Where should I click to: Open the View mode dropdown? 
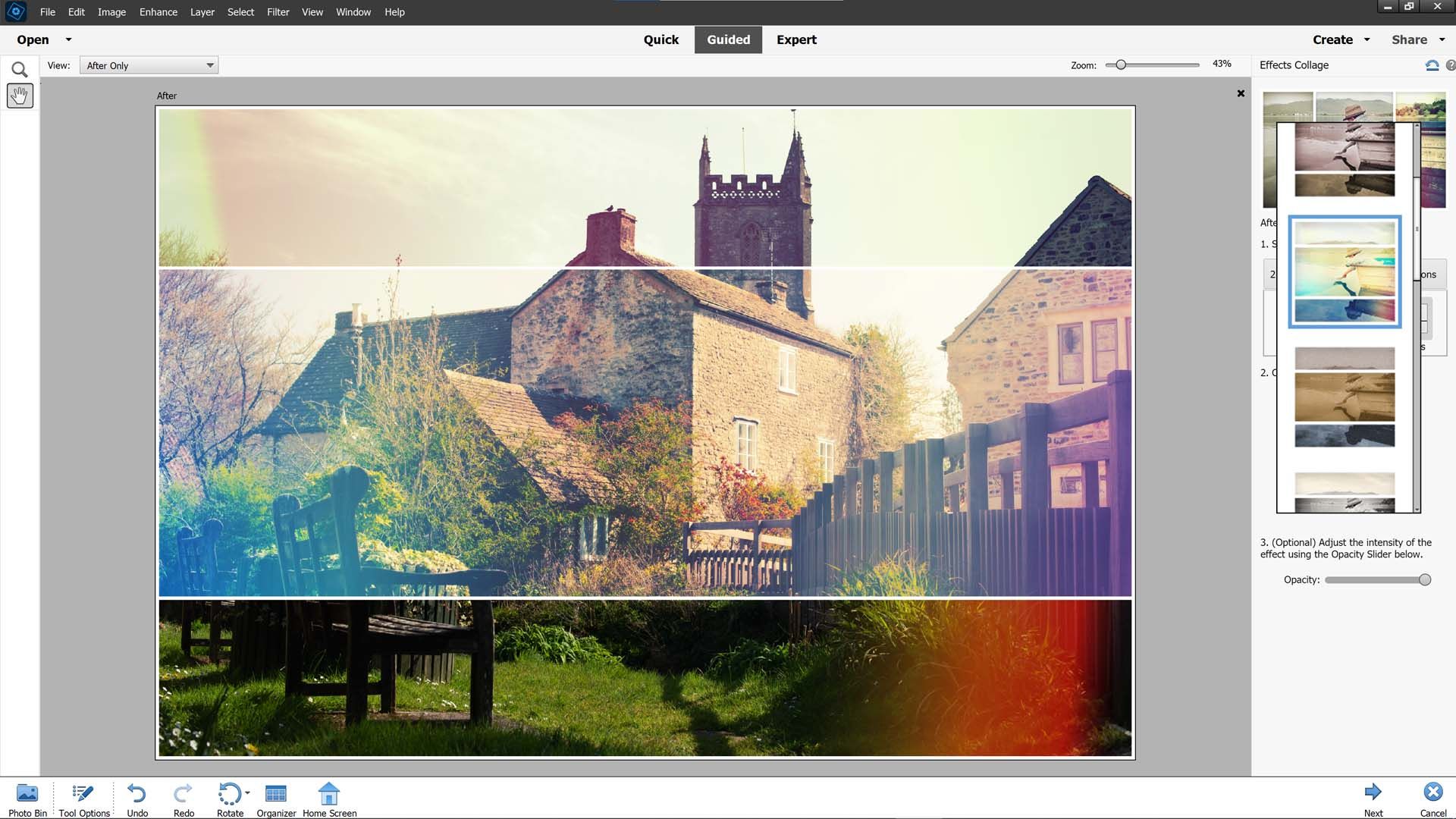(x=149, y=65)
